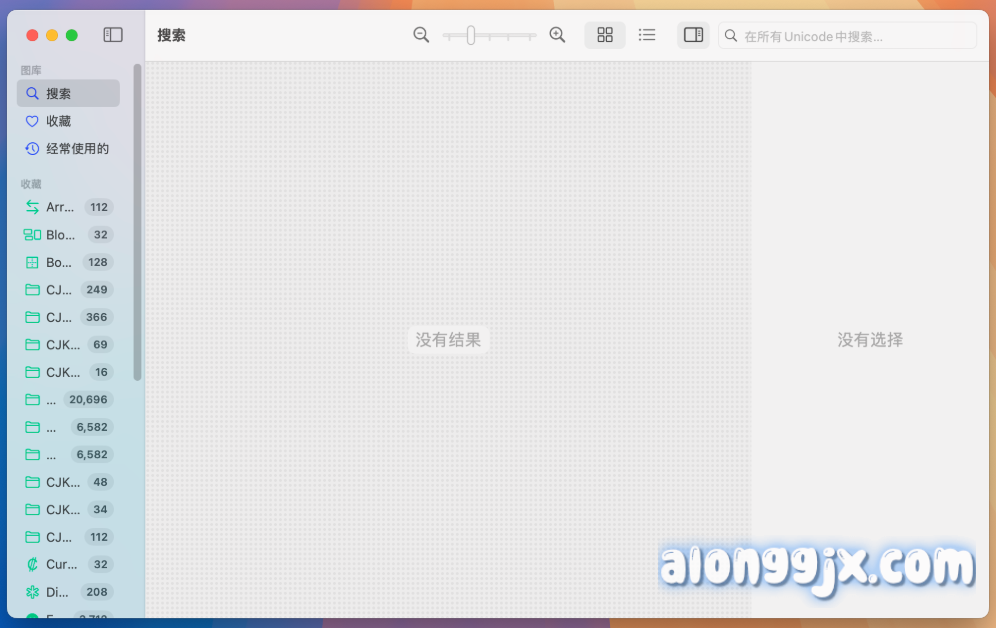
Task: Switch to grid view
Action: pyautogui.click(x=605, y=35)
